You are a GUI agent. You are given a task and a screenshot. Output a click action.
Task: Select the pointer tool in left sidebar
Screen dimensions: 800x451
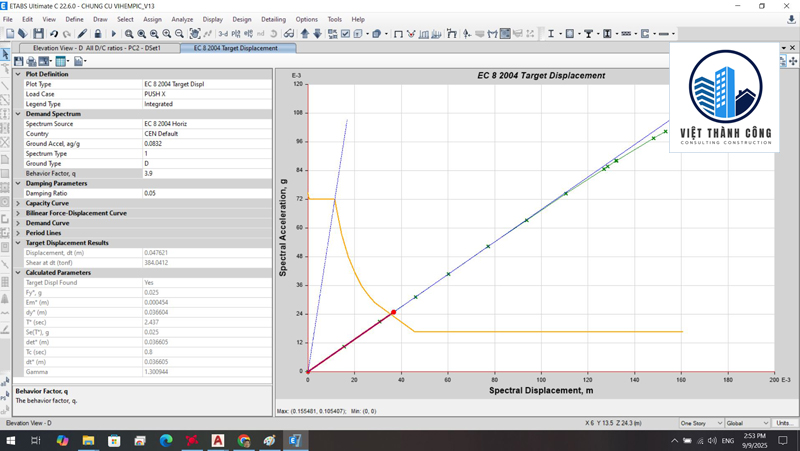(x=5, y=54)
